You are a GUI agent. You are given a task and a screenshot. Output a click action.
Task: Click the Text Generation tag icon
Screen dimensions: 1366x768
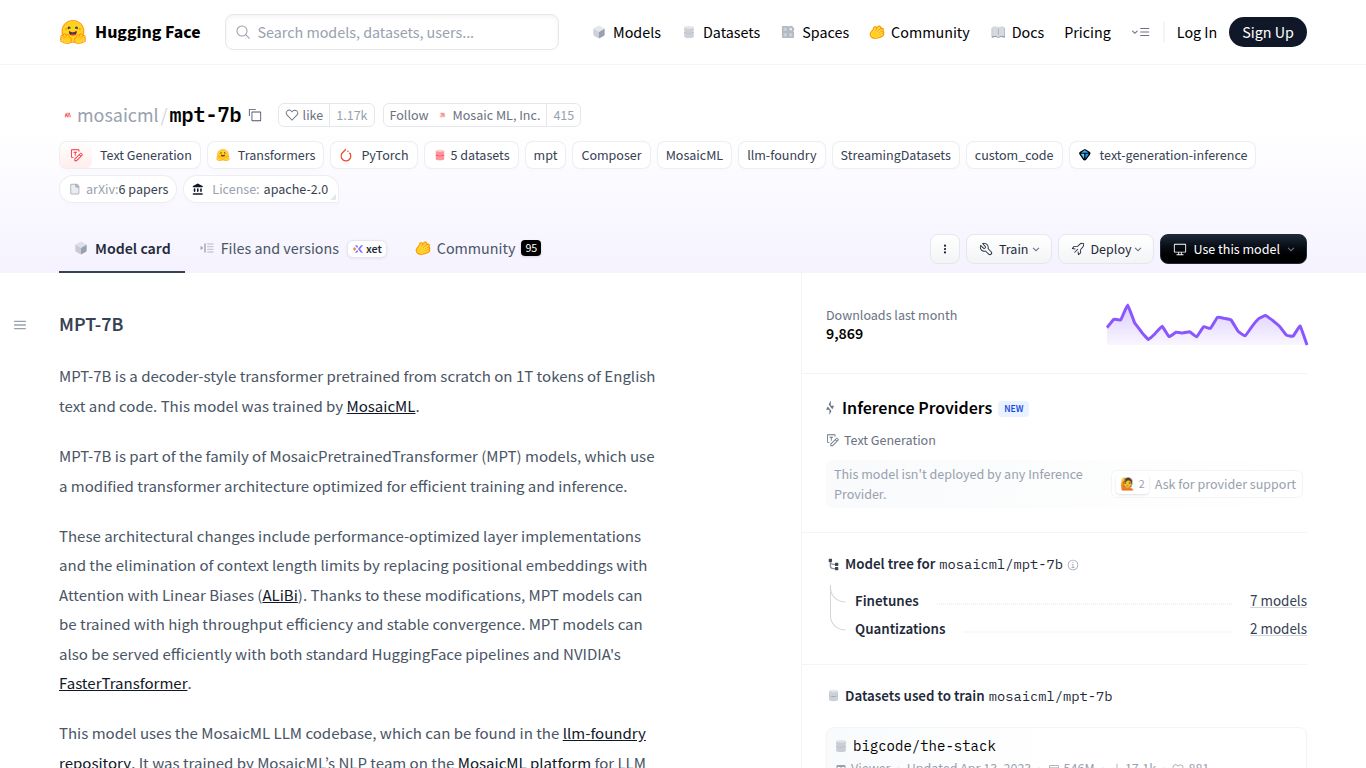coord(77,155)
